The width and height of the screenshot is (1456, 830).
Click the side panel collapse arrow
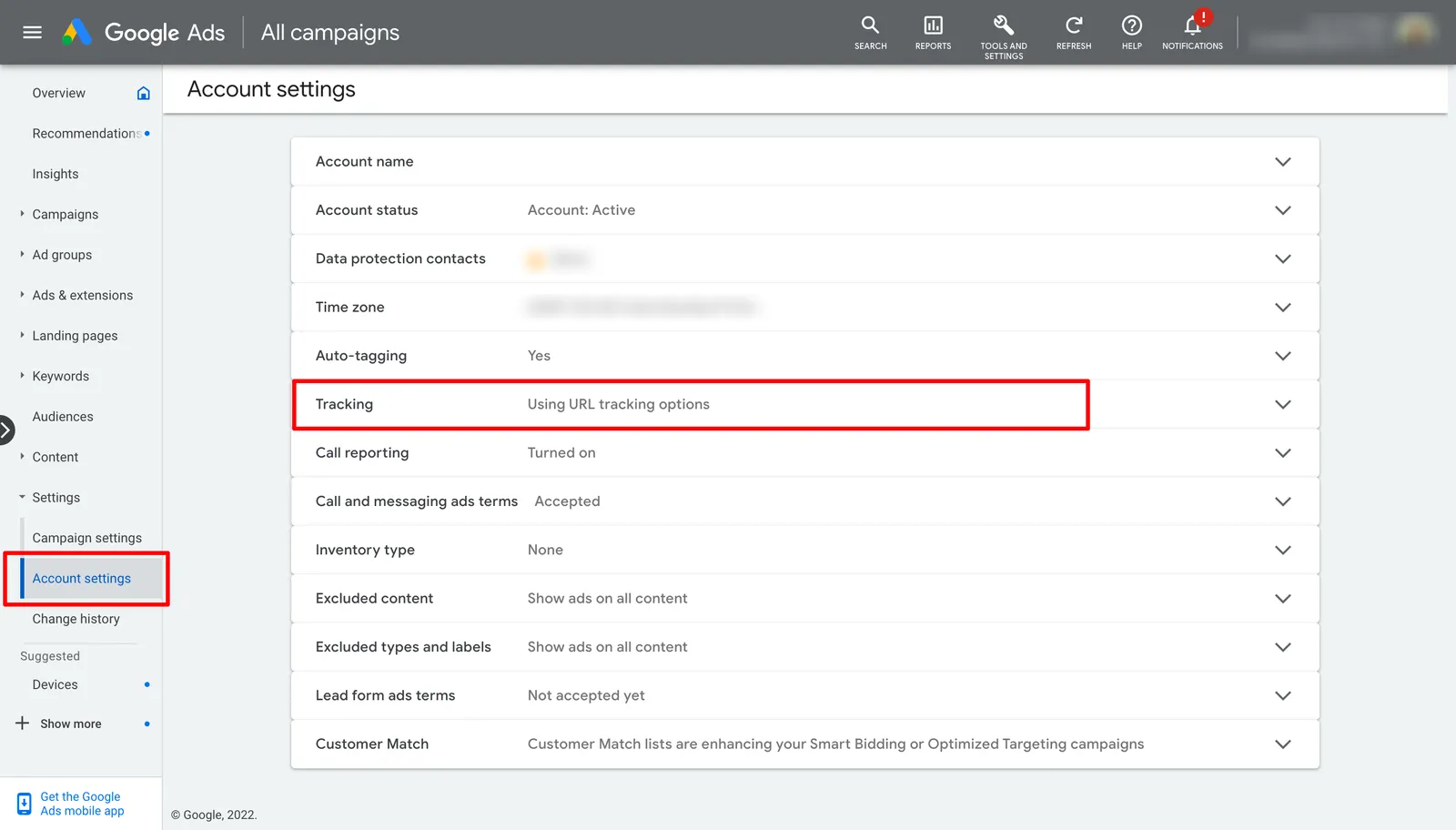[6, 430]
